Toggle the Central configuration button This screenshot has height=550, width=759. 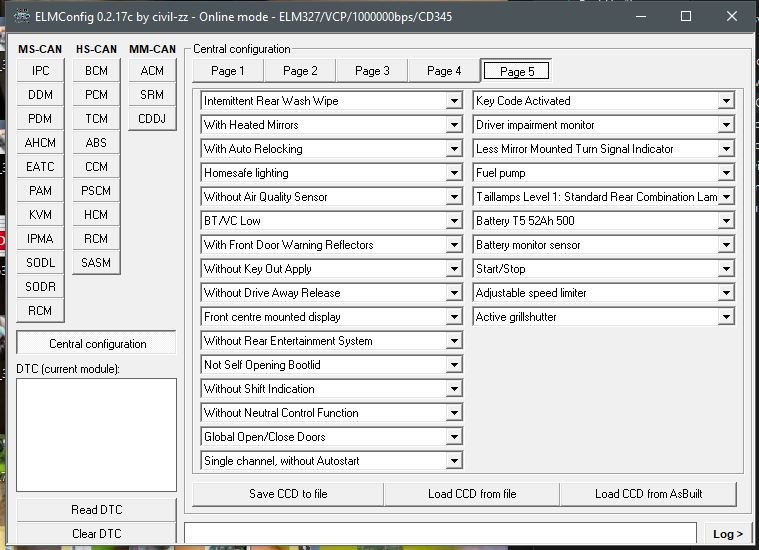click(x=97, y=343)
